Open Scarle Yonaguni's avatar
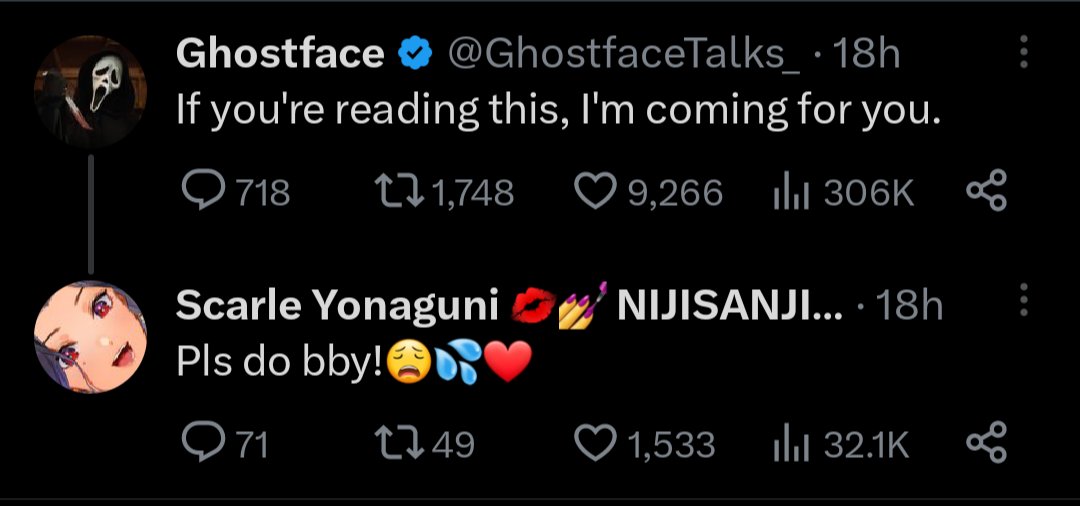The image size is (1080, 506). 90,336
